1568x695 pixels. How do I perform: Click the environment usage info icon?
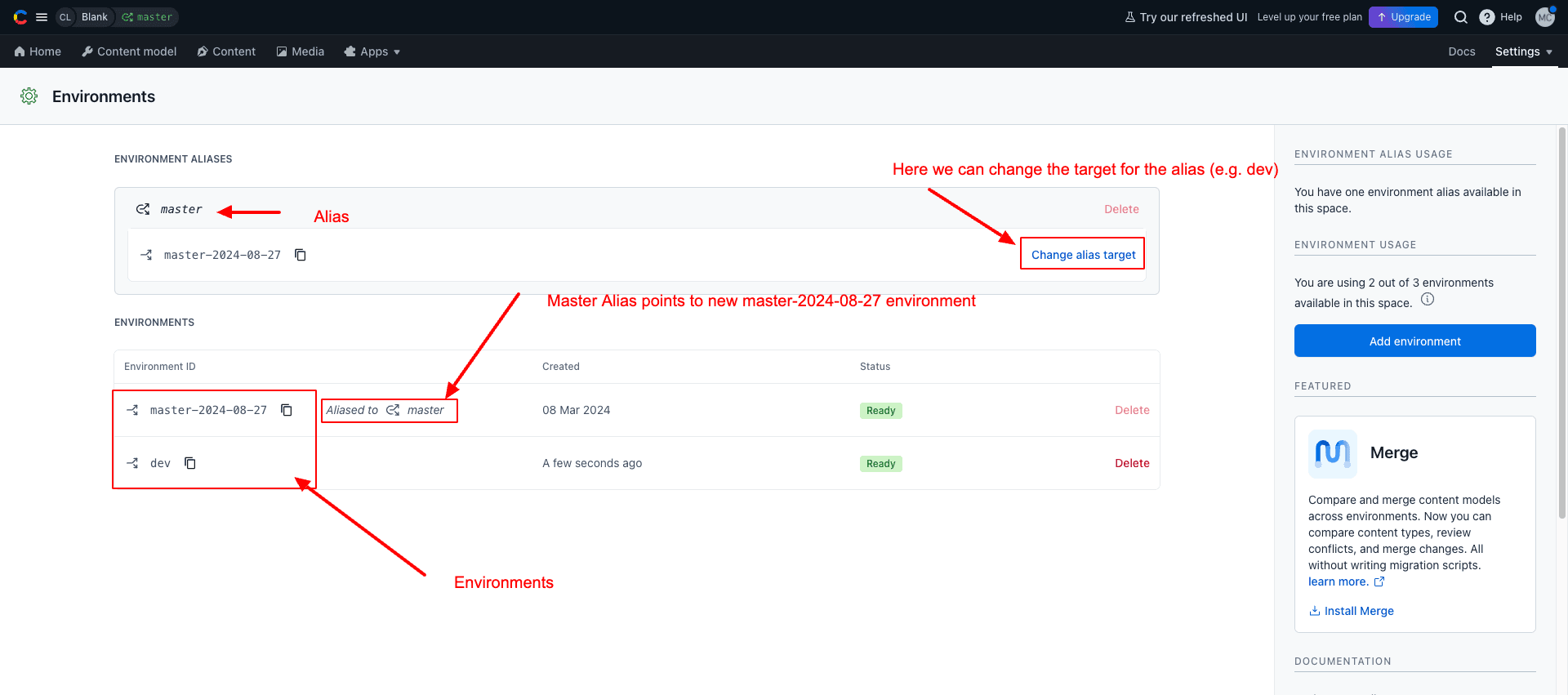[1428, 300]
